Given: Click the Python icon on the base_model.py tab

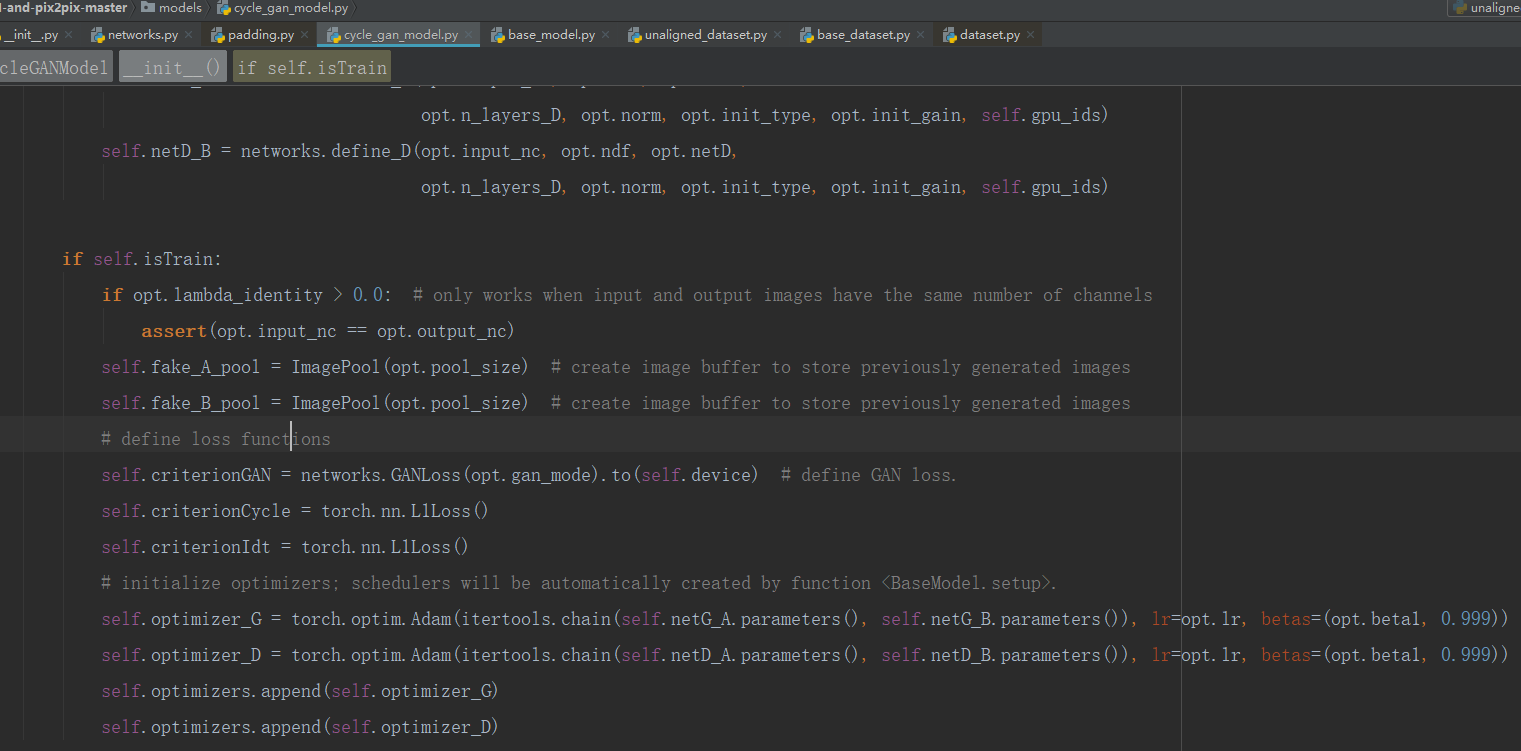Looking at the screenshot, I should pos(497,33).
